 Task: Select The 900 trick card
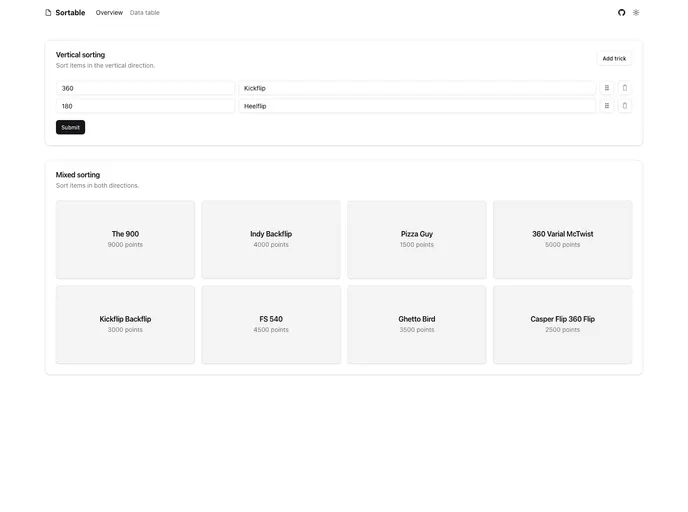(x=125, y=239)
